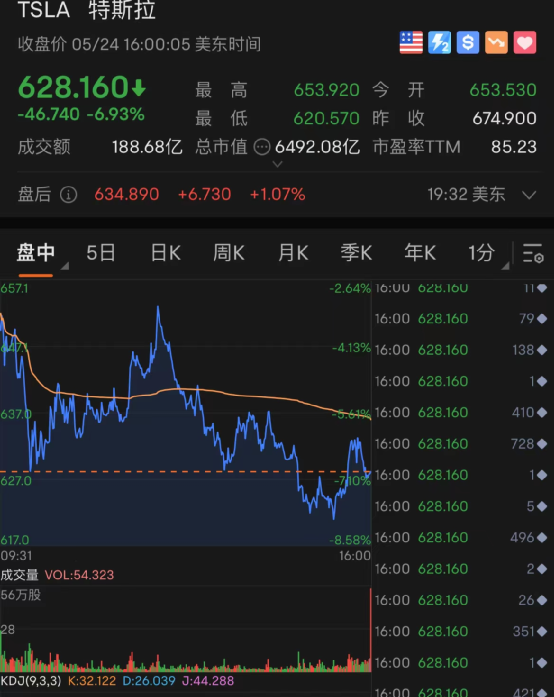Tap the orange downtrend chart icon
The image size is (554, 697).
[496, 43]
